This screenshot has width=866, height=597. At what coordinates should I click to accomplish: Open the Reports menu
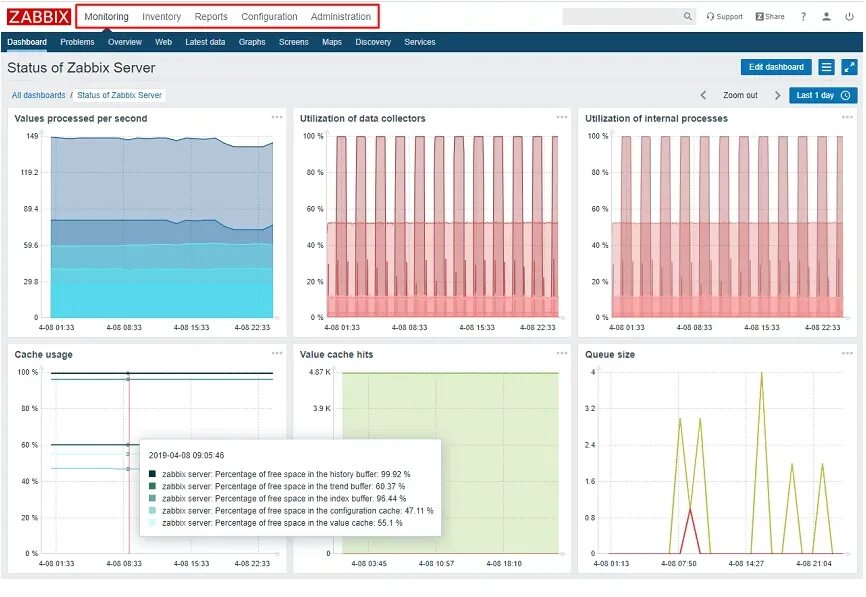[211, 17]
